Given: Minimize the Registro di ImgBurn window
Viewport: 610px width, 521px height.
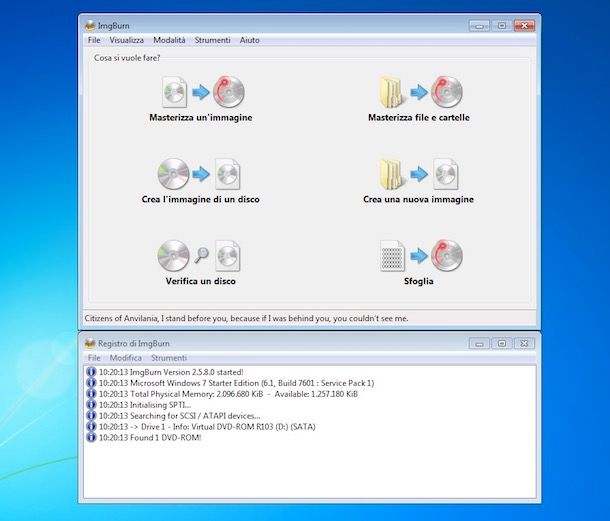Looking at the screenshot, I should pyautogui.click(x=479, y=344).
